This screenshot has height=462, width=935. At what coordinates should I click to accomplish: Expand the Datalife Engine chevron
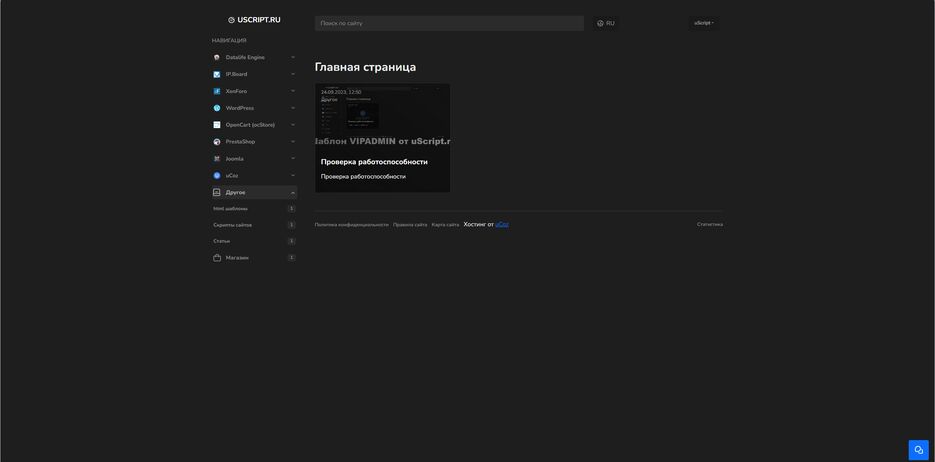coord(293,57)
